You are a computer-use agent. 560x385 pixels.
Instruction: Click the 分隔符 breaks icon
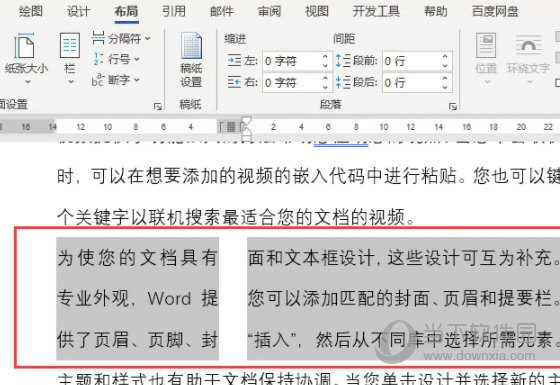pos(98,38)
